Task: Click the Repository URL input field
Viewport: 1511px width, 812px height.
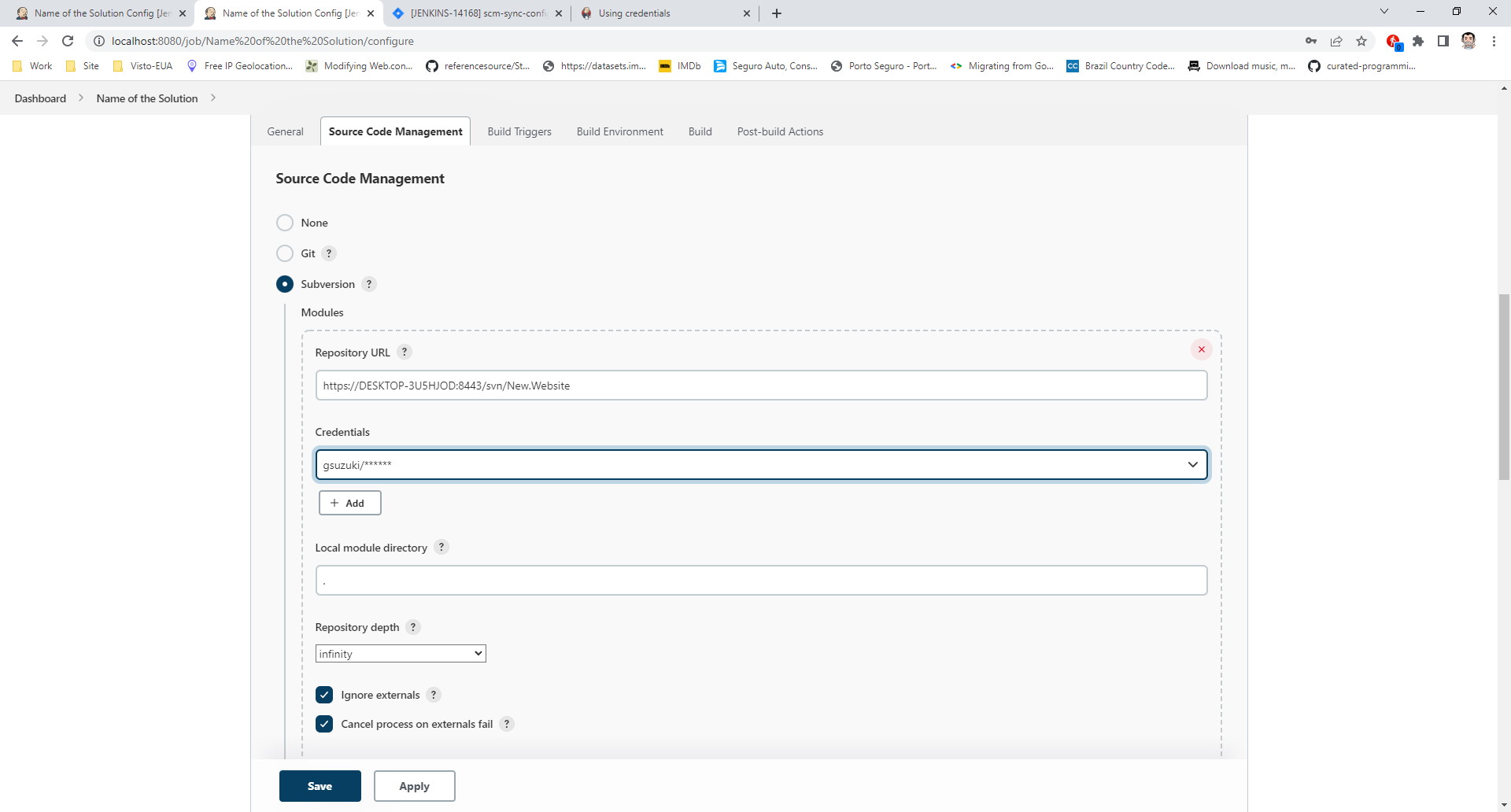Action: tap(761, 386)
